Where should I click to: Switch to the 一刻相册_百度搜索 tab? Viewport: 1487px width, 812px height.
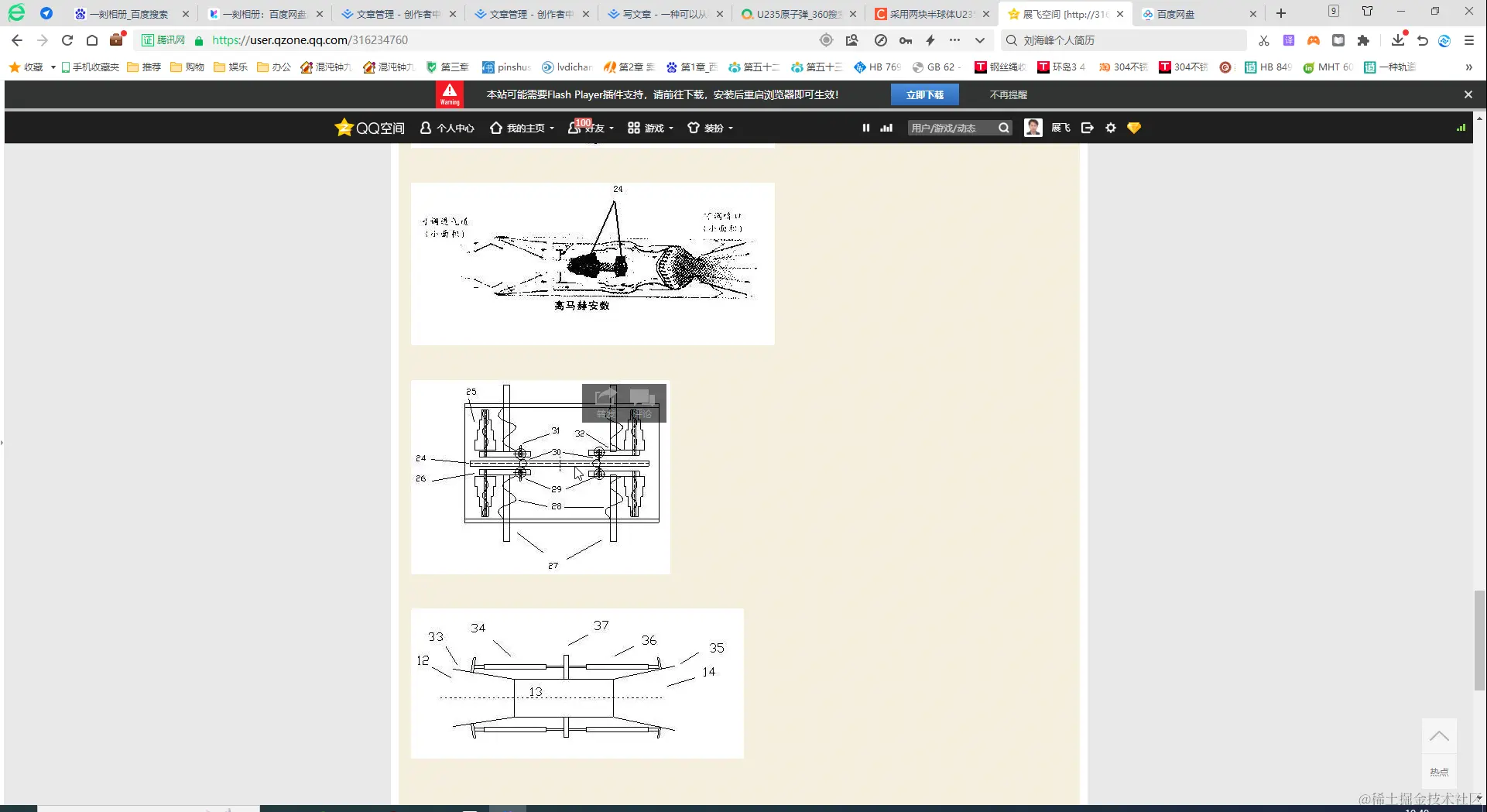pyautogui.click(x=132, y=14)
